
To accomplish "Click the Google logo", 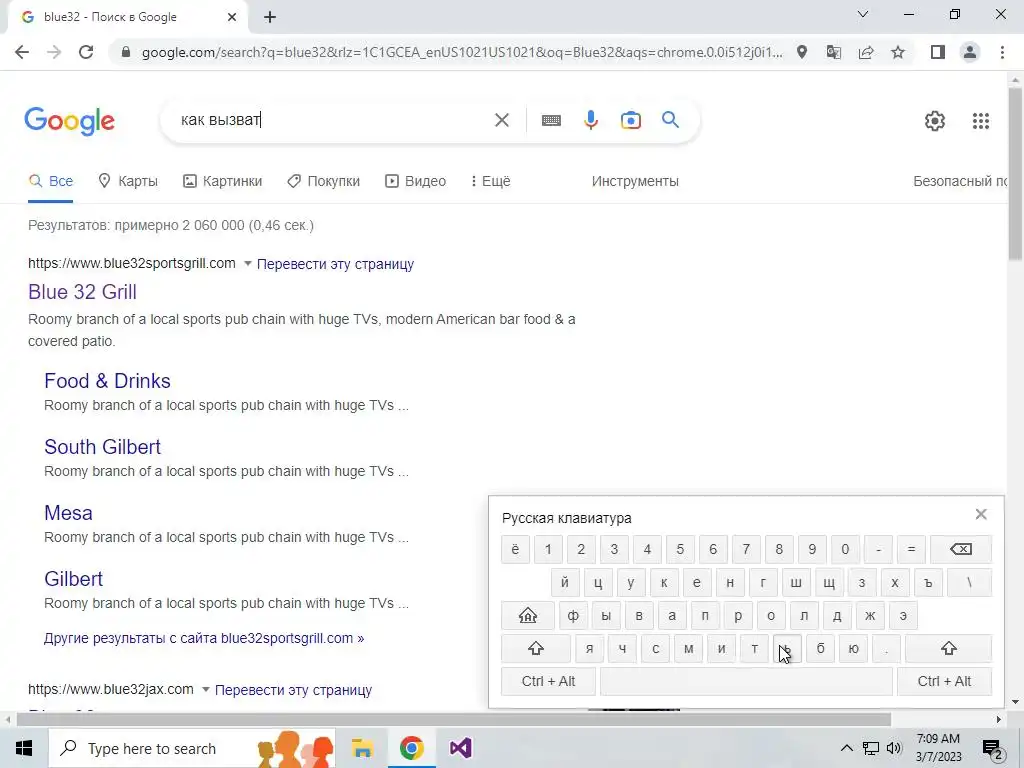I will 69,121.
